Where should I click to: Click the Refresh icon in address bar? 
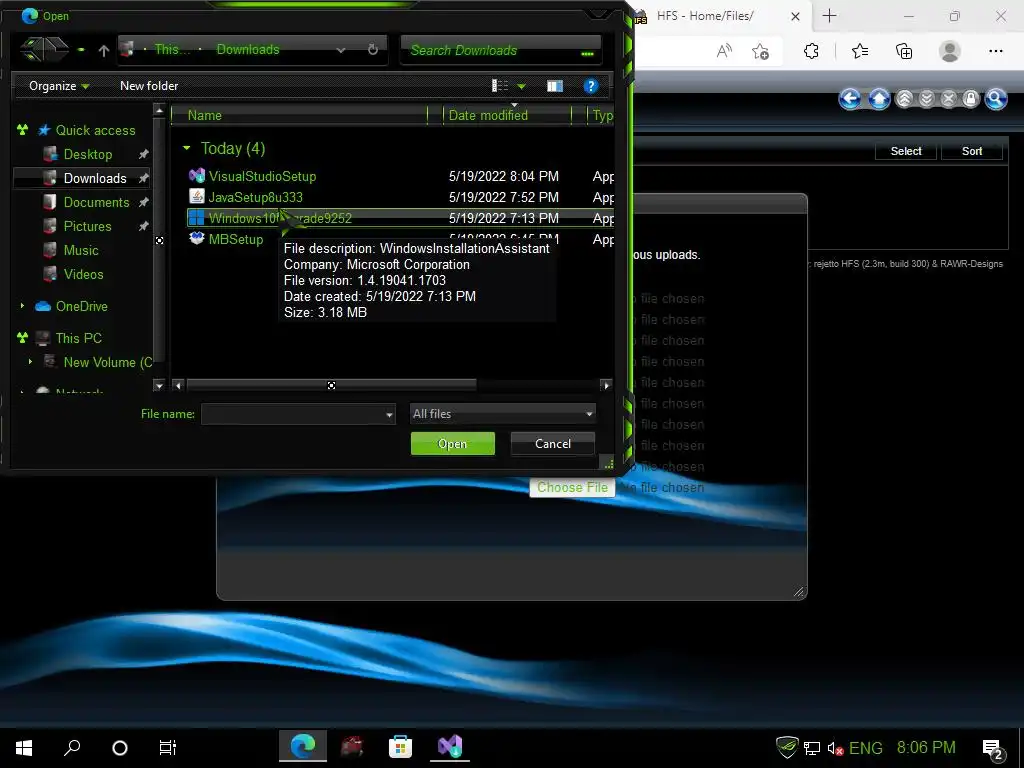(x=372, y=50)
